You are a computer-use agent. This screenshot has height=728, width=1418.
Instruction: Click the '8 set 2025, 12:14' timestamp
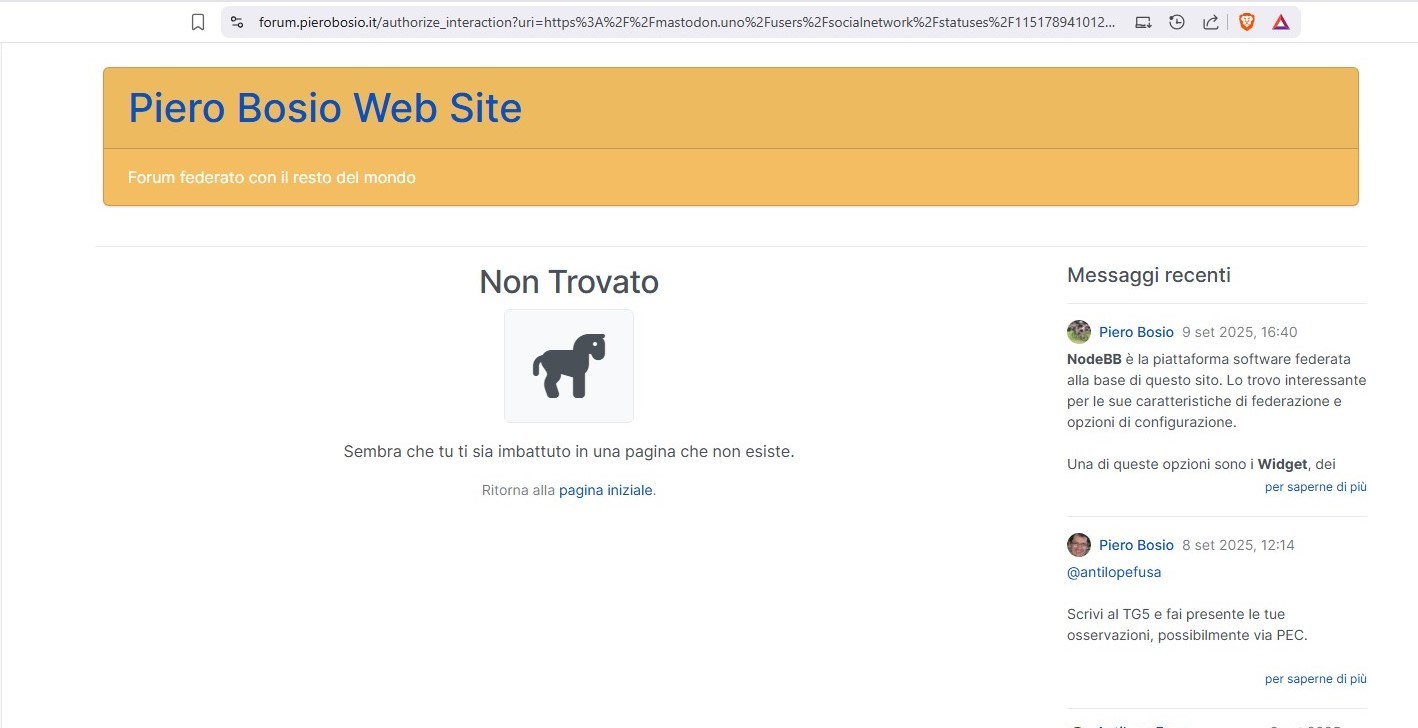[x=1237, y=544]
